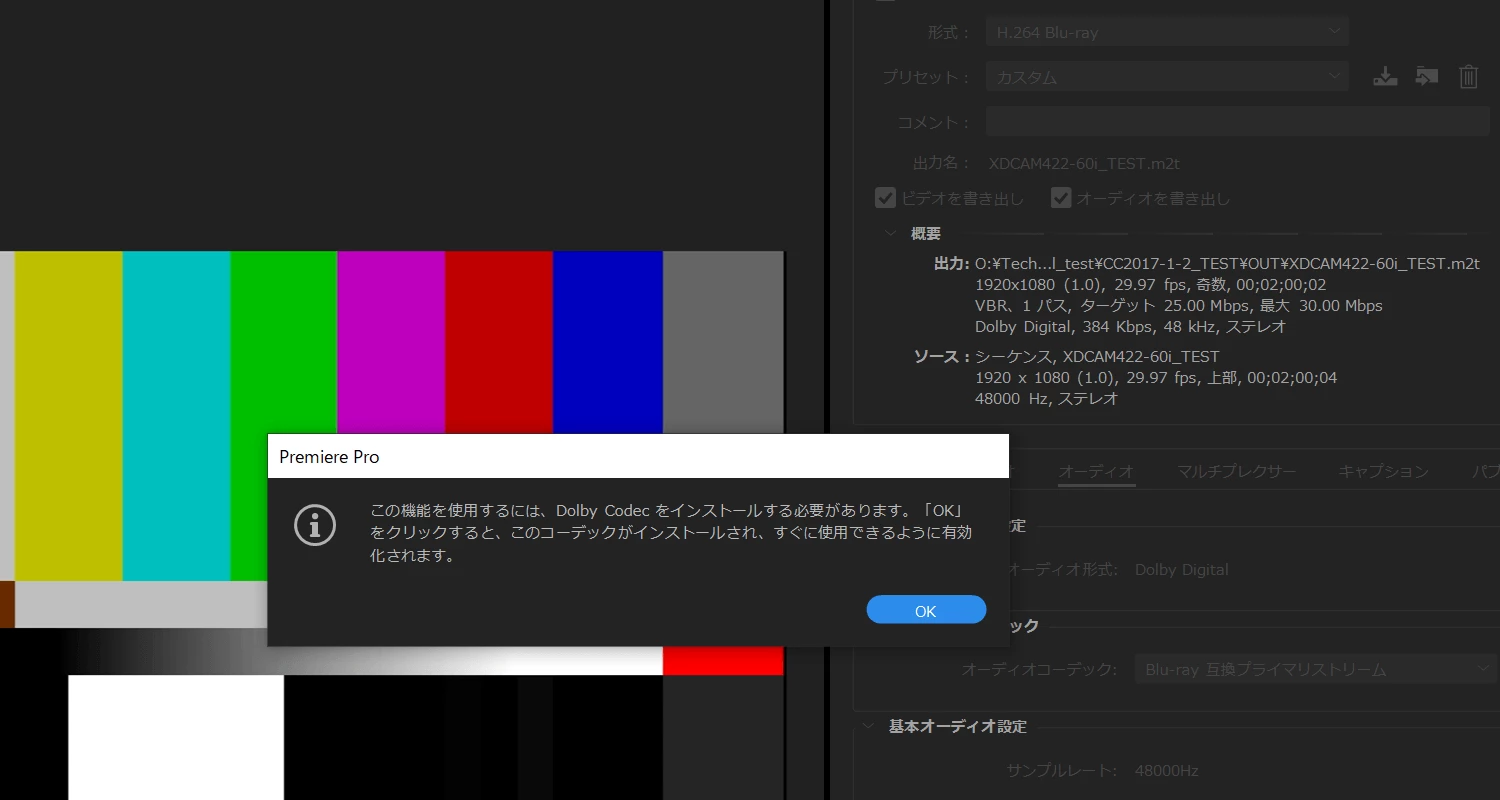Open the 形式 dropdown showing H.264 Blu-ray
This screenshot has width=1500, height=800.
[1167, 32]
